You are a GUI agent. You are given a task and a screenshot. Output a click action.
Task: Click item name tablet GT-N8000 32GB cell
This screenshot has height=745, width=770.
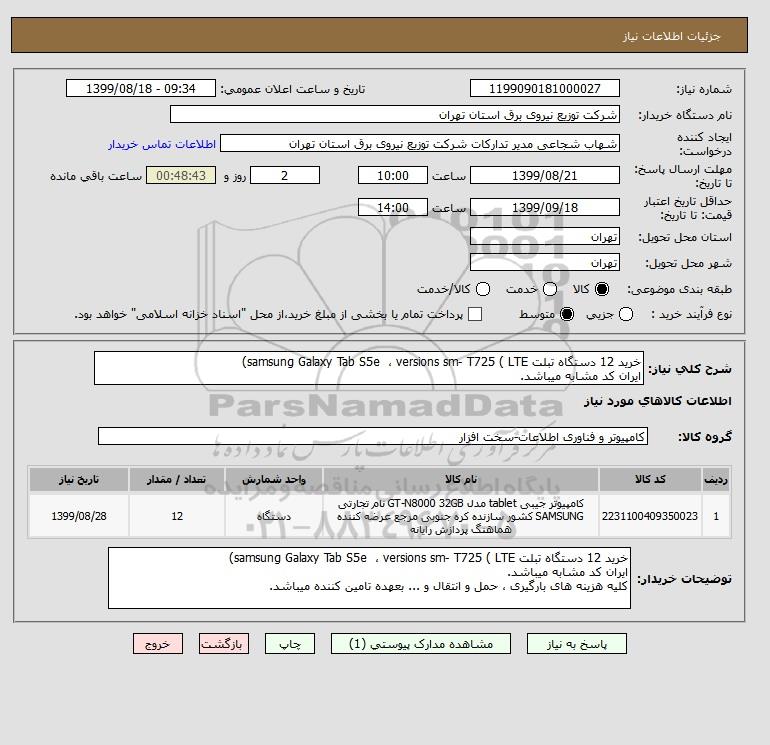[461, 516]
